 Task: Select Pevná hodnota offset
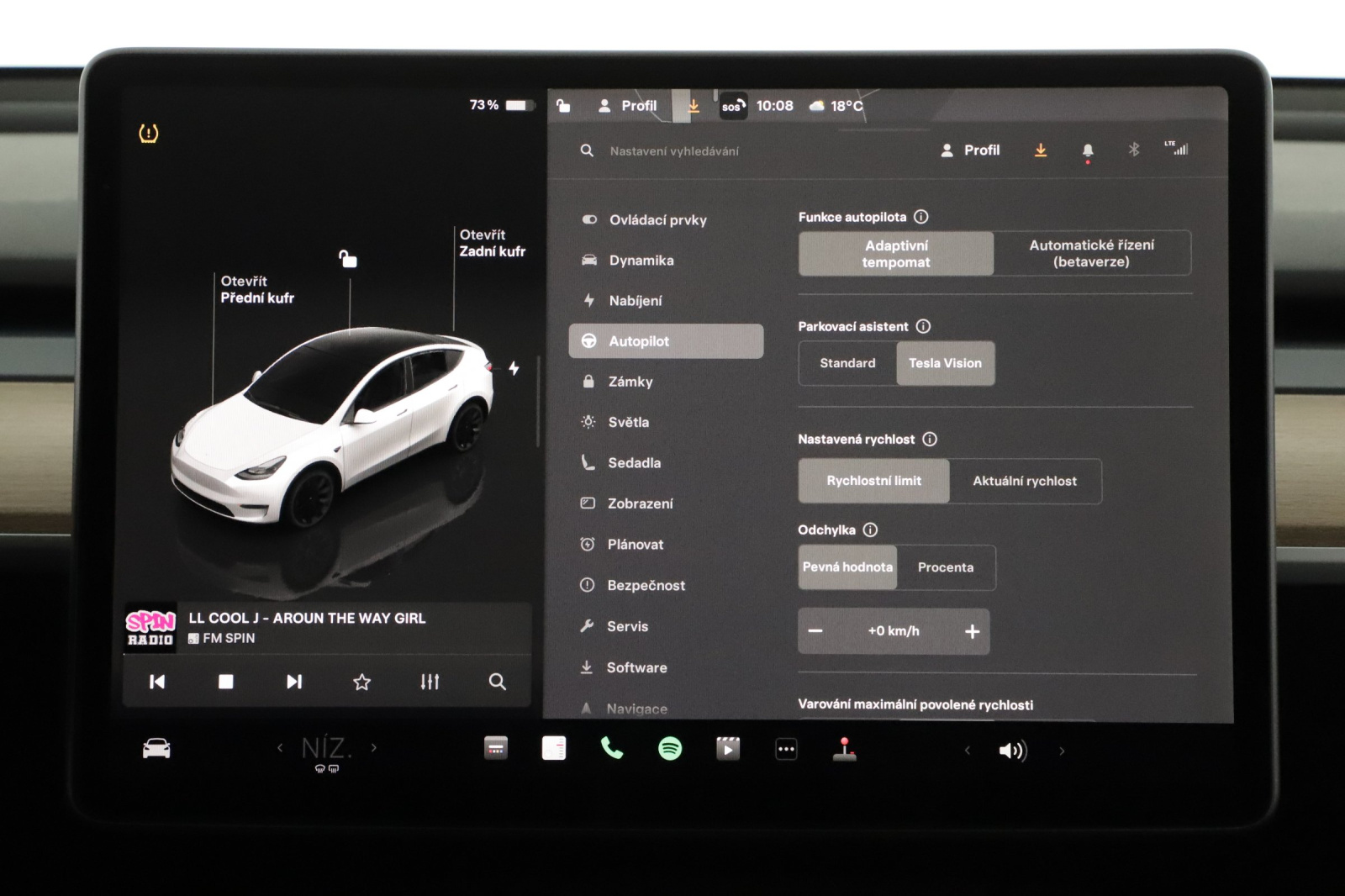click(847, 567)
